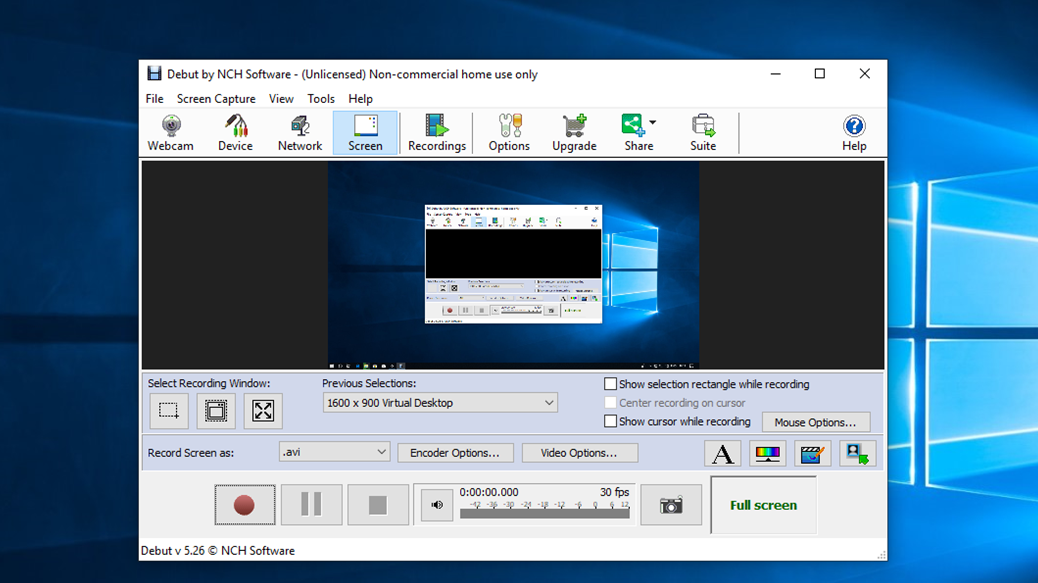
Task: Select full screen recording window tool
Action: (x=263, y=411)
